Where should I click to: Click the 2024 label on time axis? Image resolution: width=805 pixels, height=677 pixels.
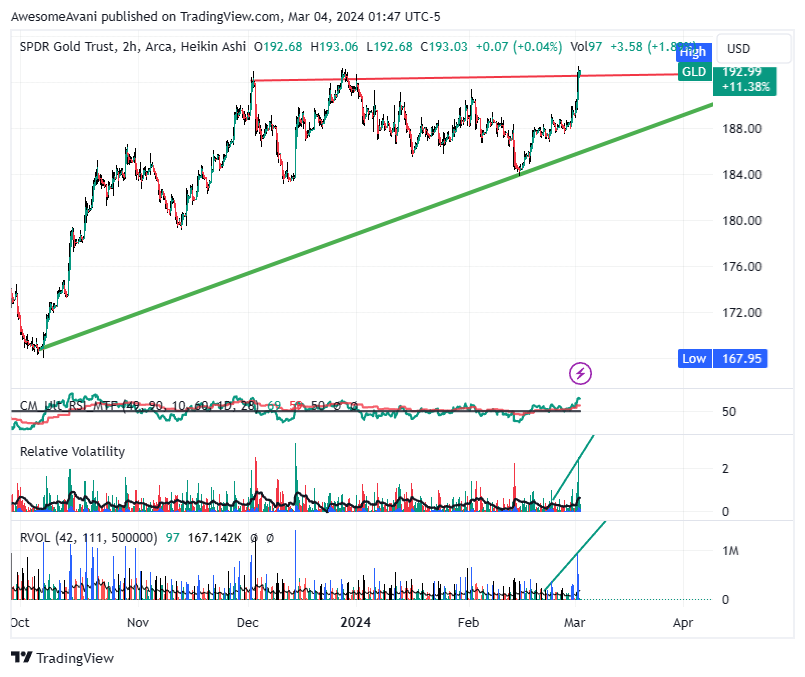coord(356,622)
